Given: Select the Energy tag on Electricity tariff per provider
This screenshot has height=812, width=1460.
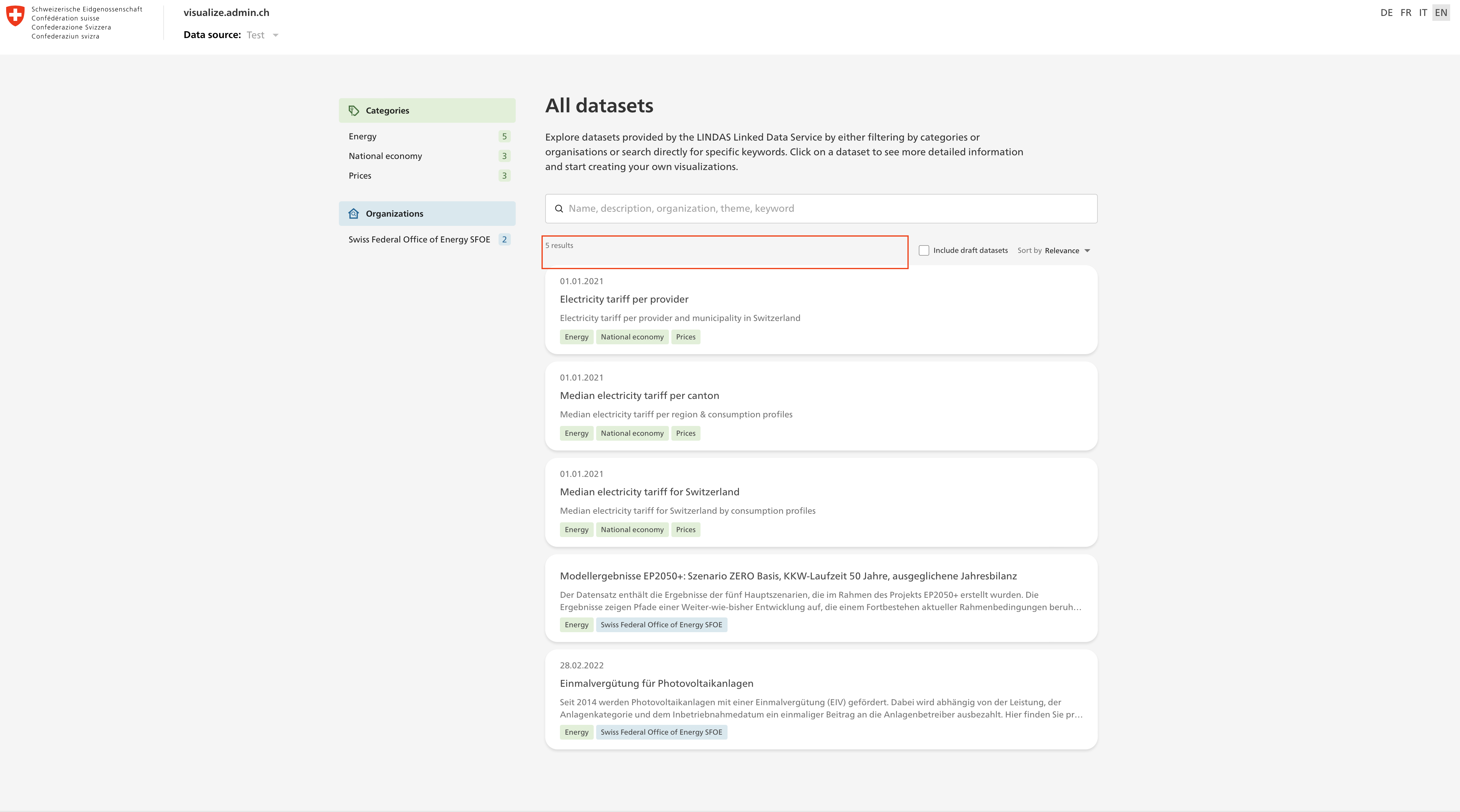Looking at the screenshot, I should (577, 337).
